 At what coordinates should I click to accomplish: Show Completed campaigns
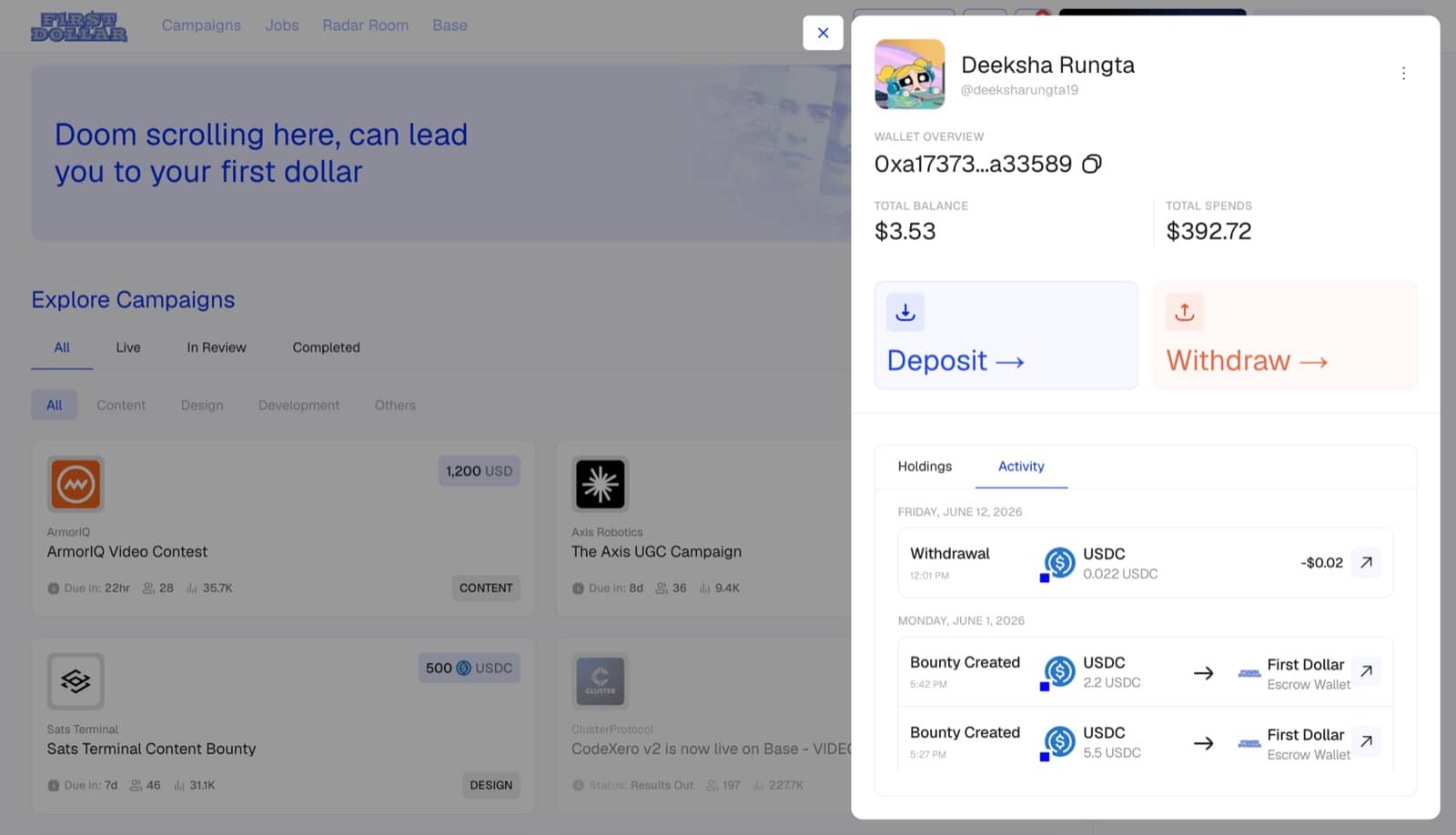point(326,347)
